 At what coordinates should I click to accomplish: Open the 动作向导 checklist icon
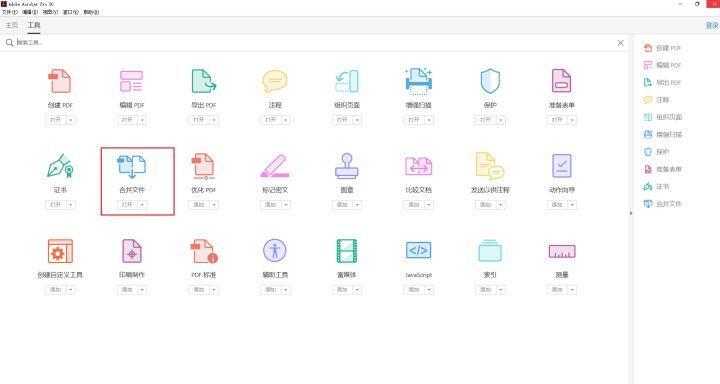tap(562, 166)
